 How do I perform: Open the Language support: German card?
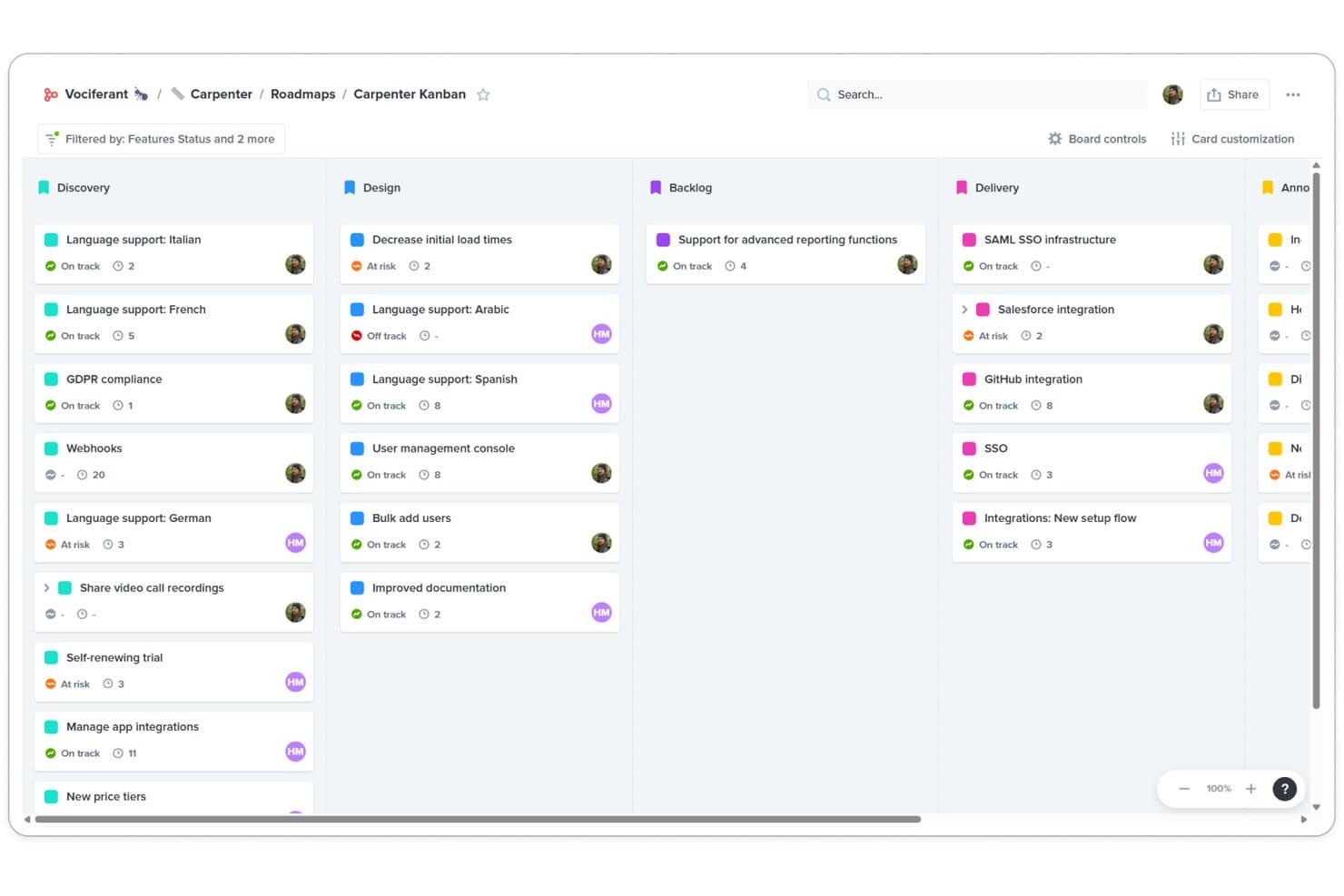coord(173,532)
